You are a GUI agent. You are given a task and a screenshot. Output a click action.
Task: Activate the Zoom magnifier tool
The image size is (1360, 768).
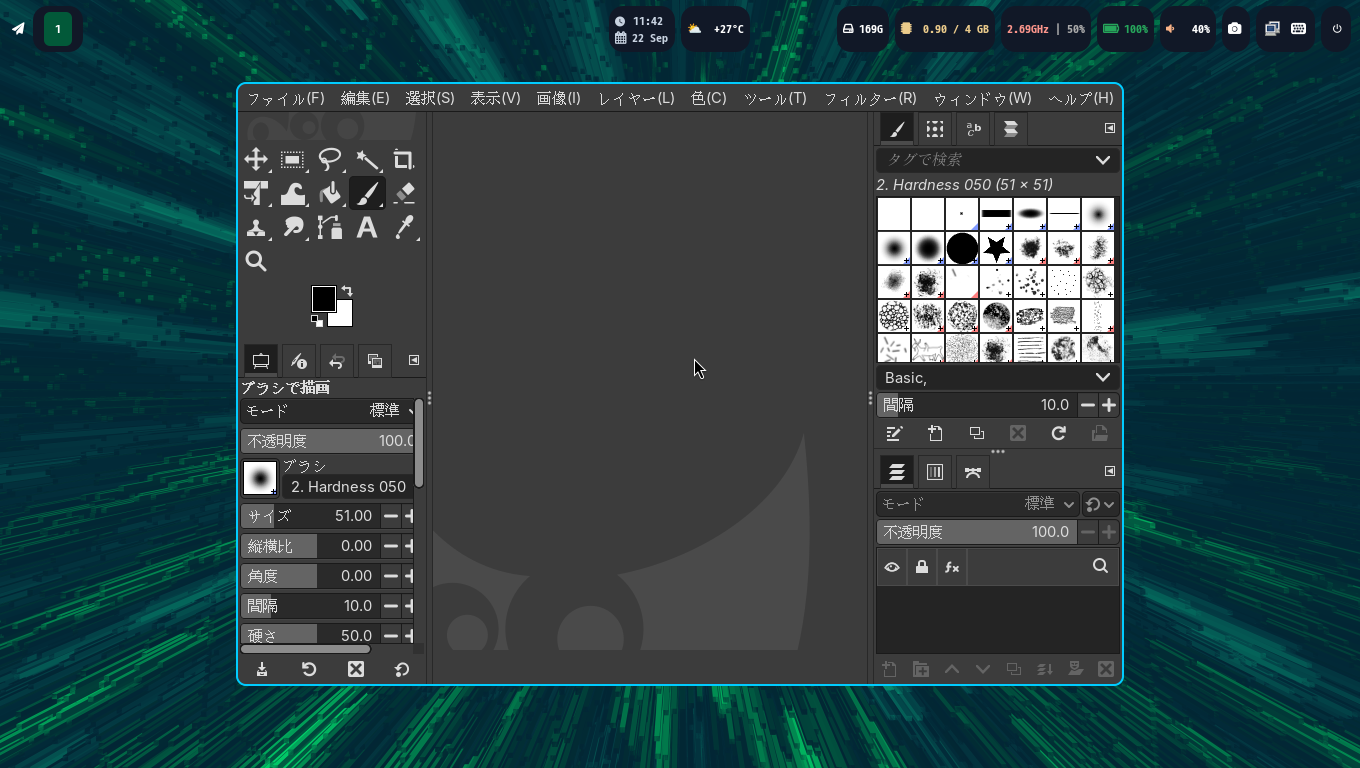[256, 261]
